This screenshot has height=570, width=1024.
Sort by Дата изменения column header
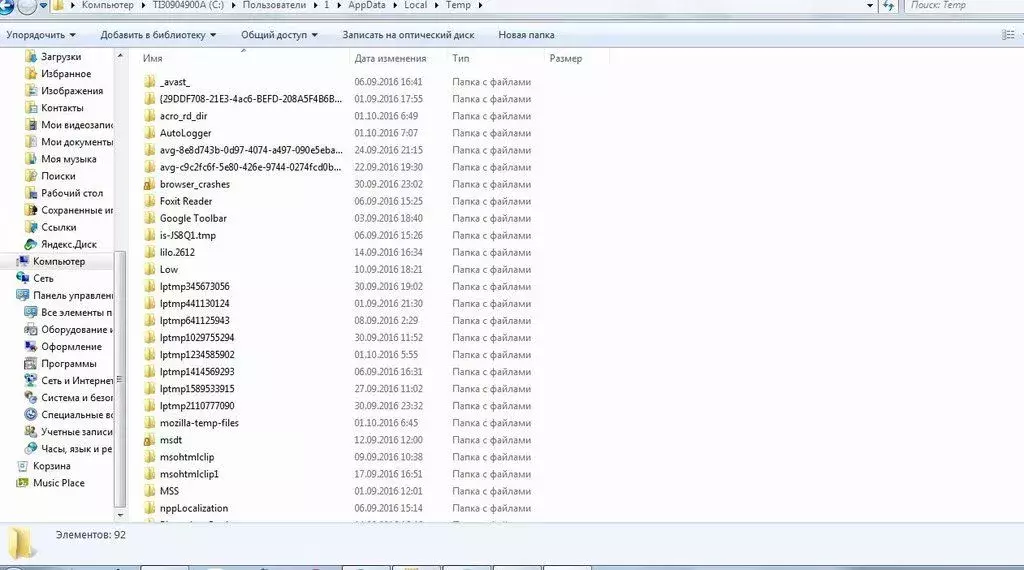pyautogui.click(x=391, y=58)
